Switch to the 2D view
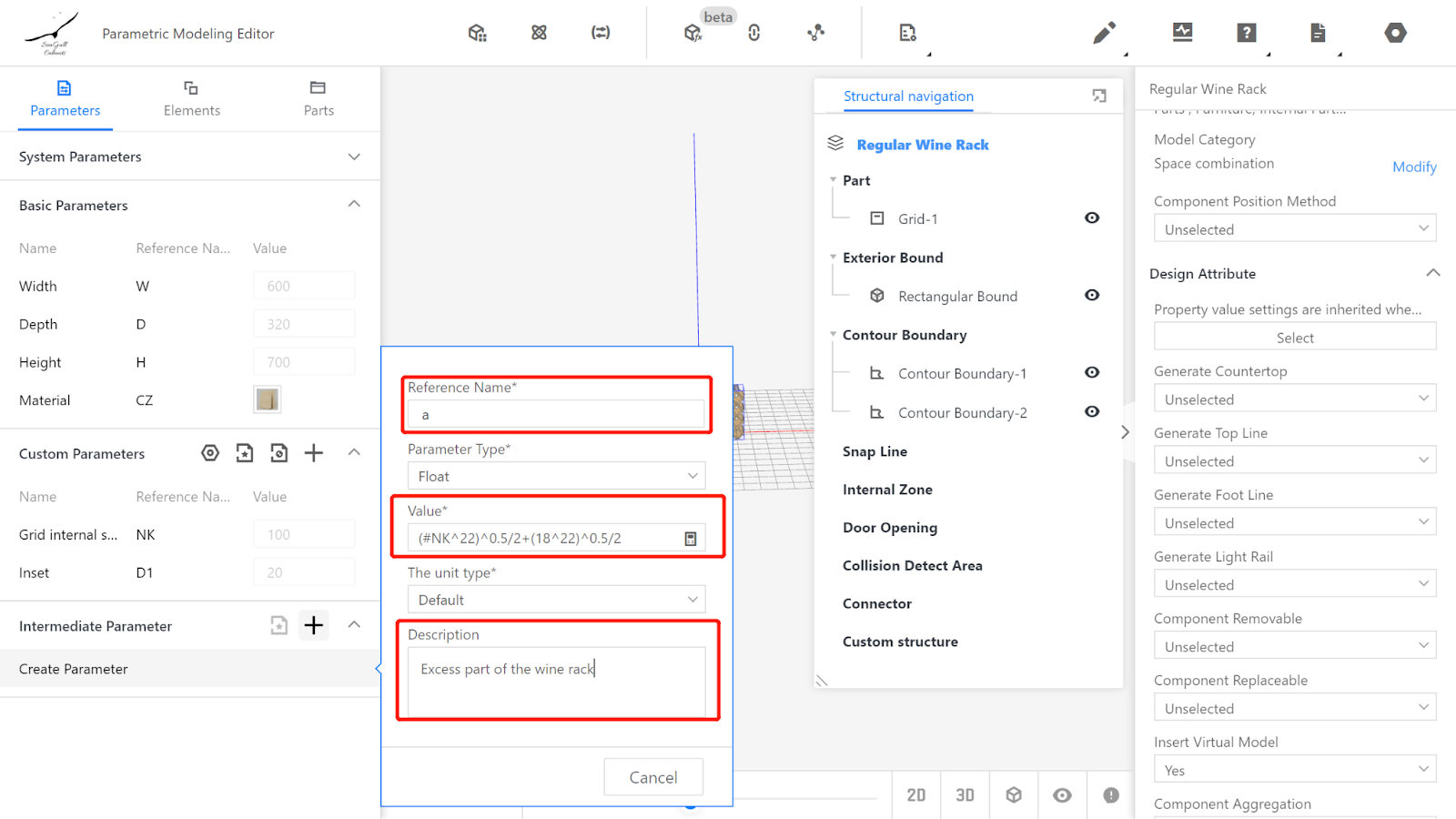Image resolution: width=1456 pixels, height=819 pixels. [x=916, y=795]
